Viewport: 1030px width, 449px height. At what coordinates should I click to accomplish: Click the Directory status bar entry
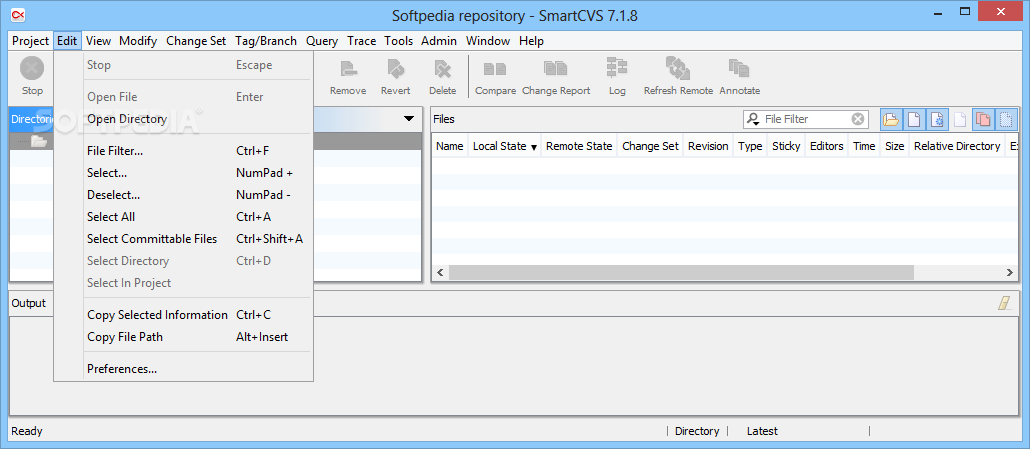coord(697,431)
